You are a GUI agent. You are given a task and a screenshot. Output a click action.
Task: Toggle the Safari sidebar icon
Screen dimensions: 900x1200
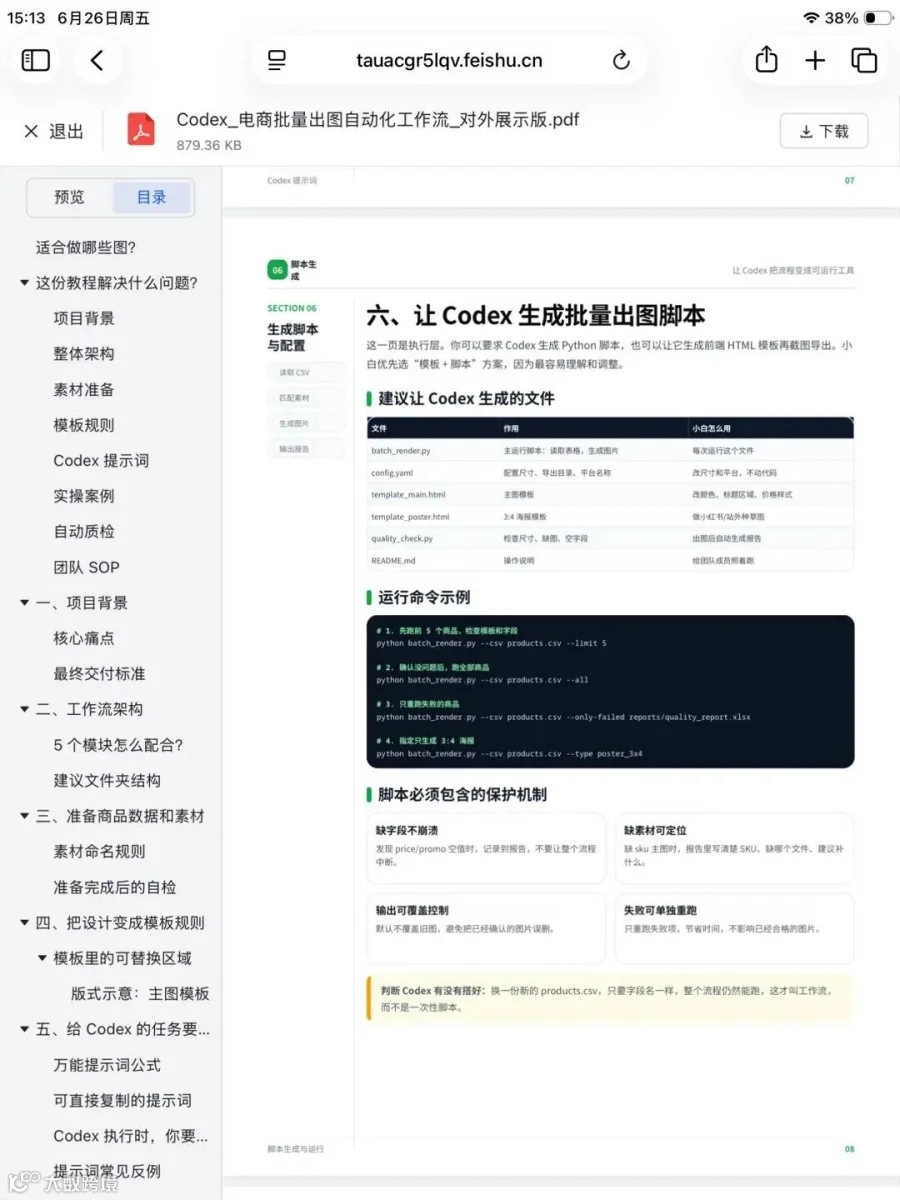[36, 61]
